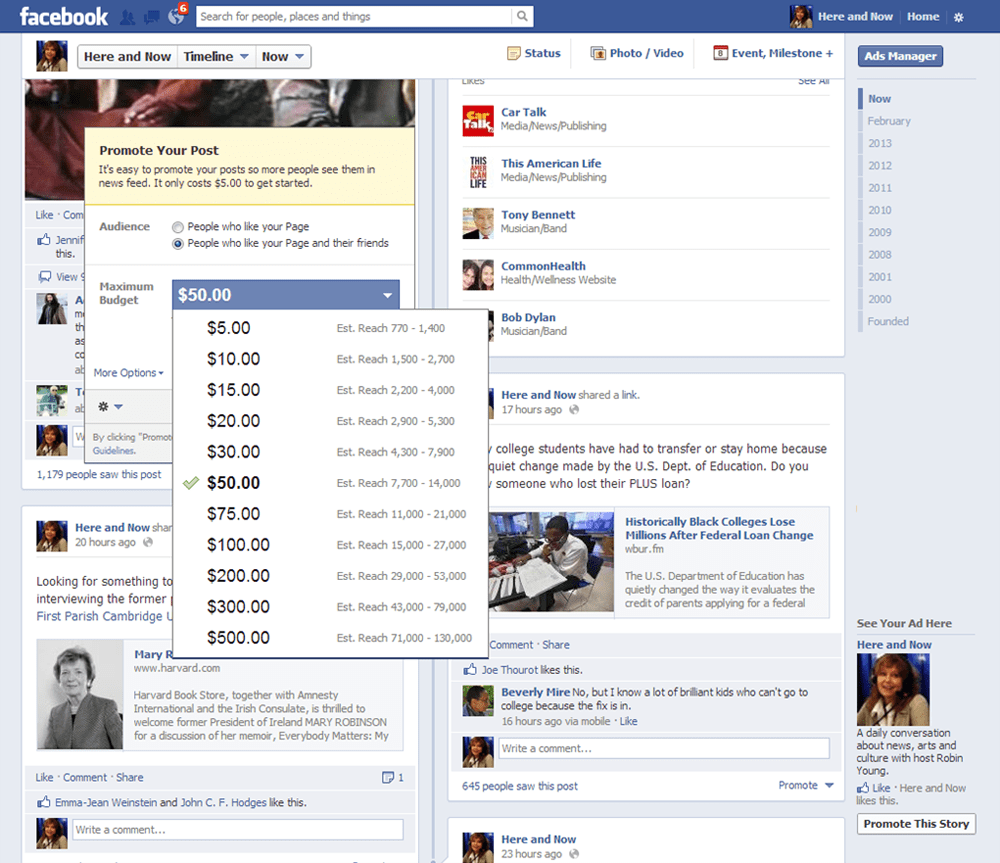Screen dimensions: 1000x863
Task: Open the Ads Manager button
Action: (x=900, y=57)
